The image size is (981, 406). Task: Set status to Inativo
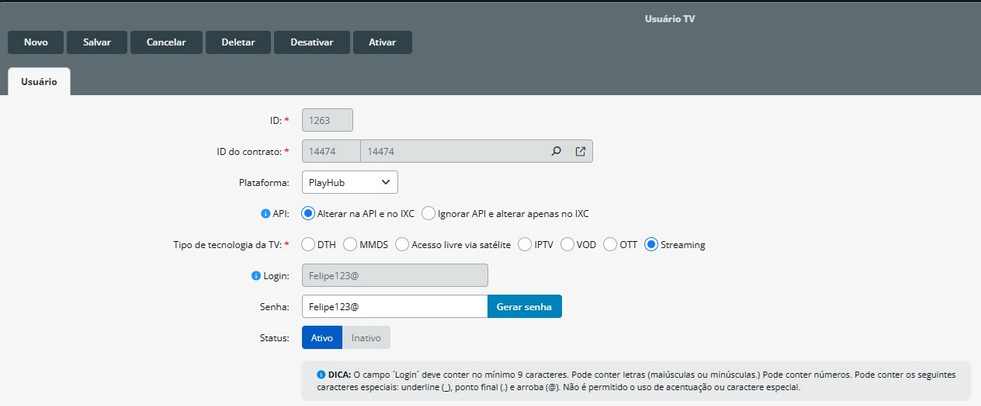coord(366,337)
